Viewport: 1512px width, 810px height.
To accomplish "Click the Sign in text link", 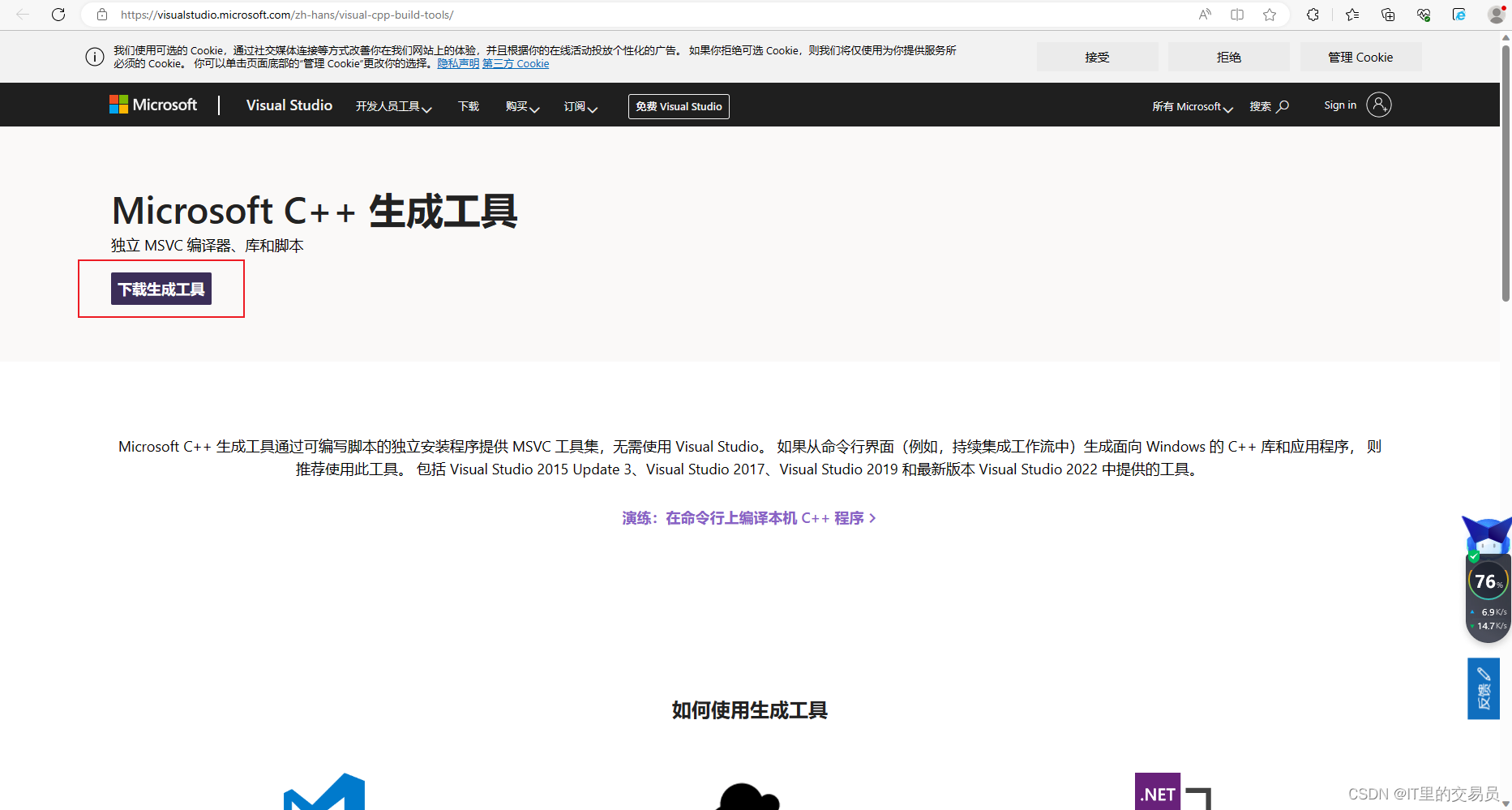I will (1340, 105).
